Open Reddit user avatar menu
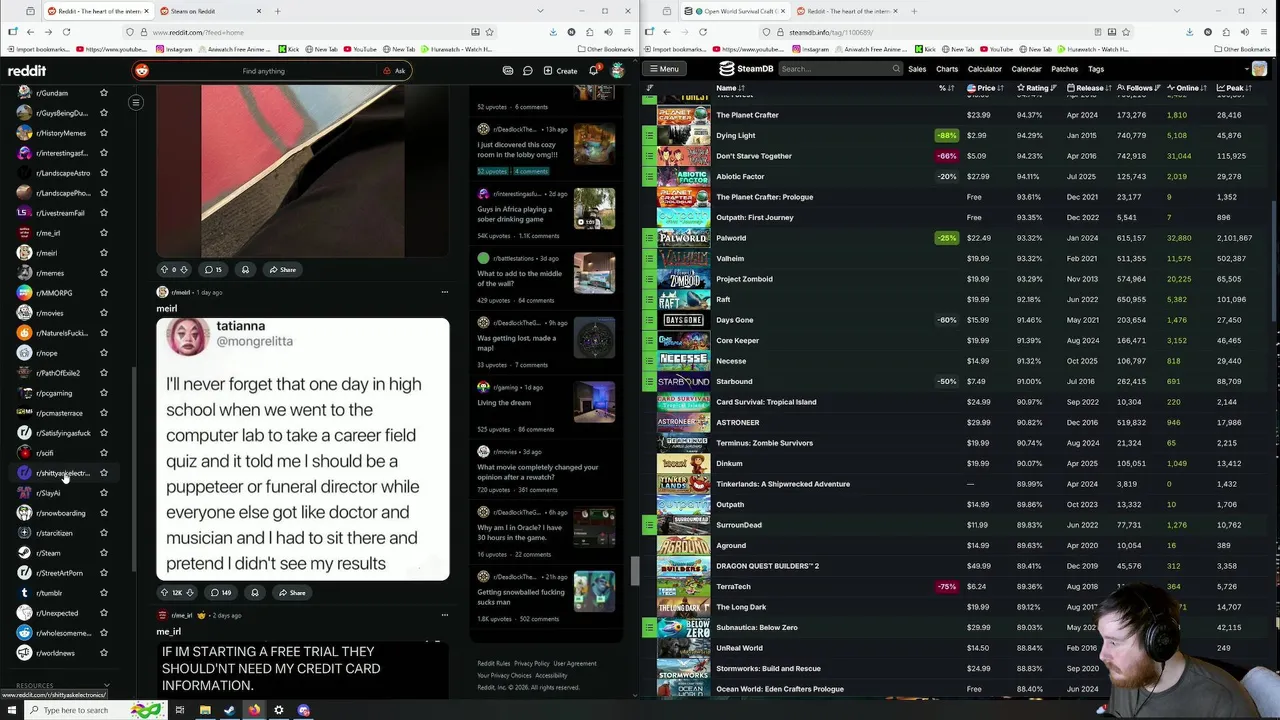 tap(618, 71)
